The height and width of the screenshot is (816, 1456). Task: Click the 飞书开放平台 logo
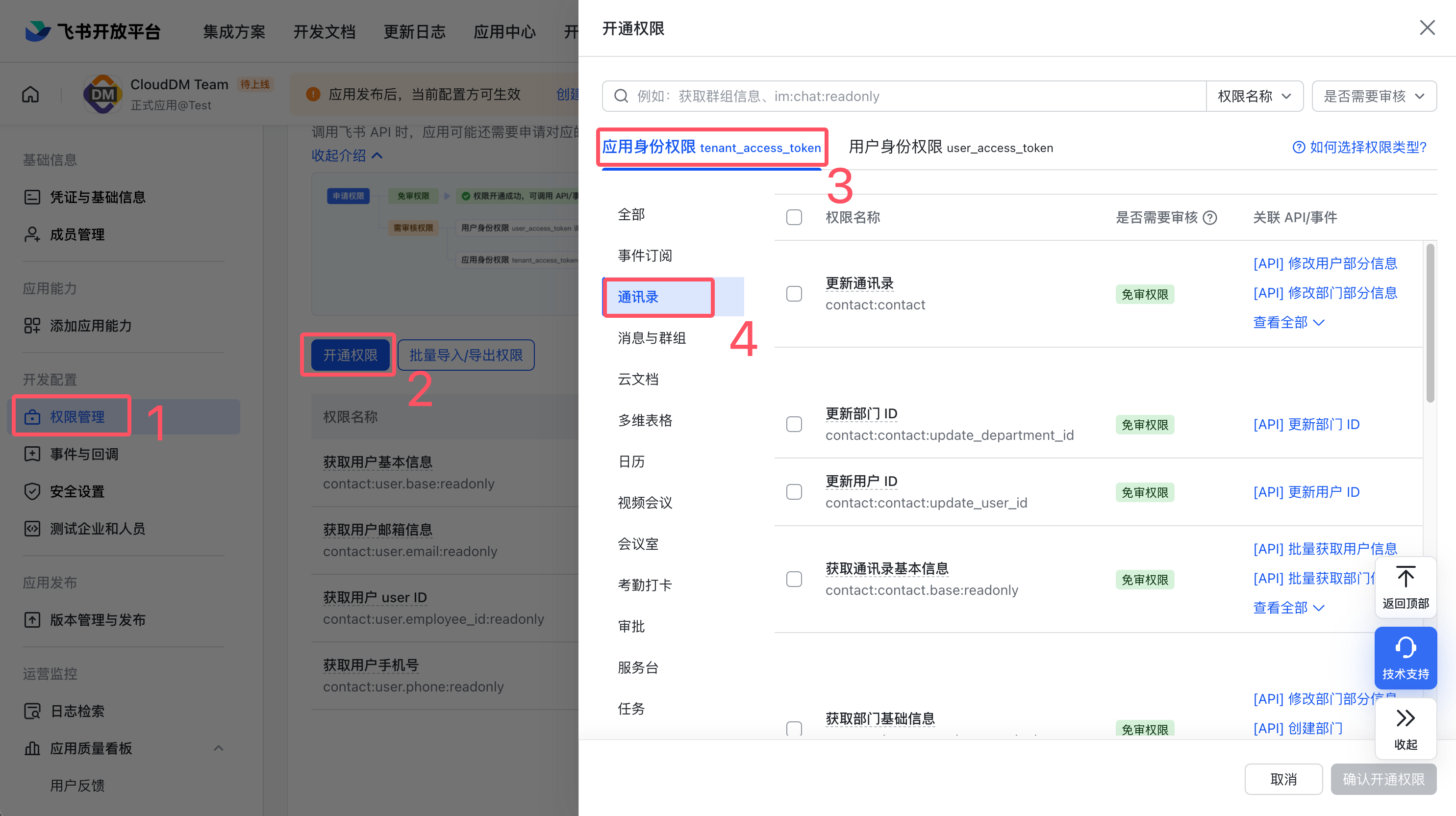point(38,31)
